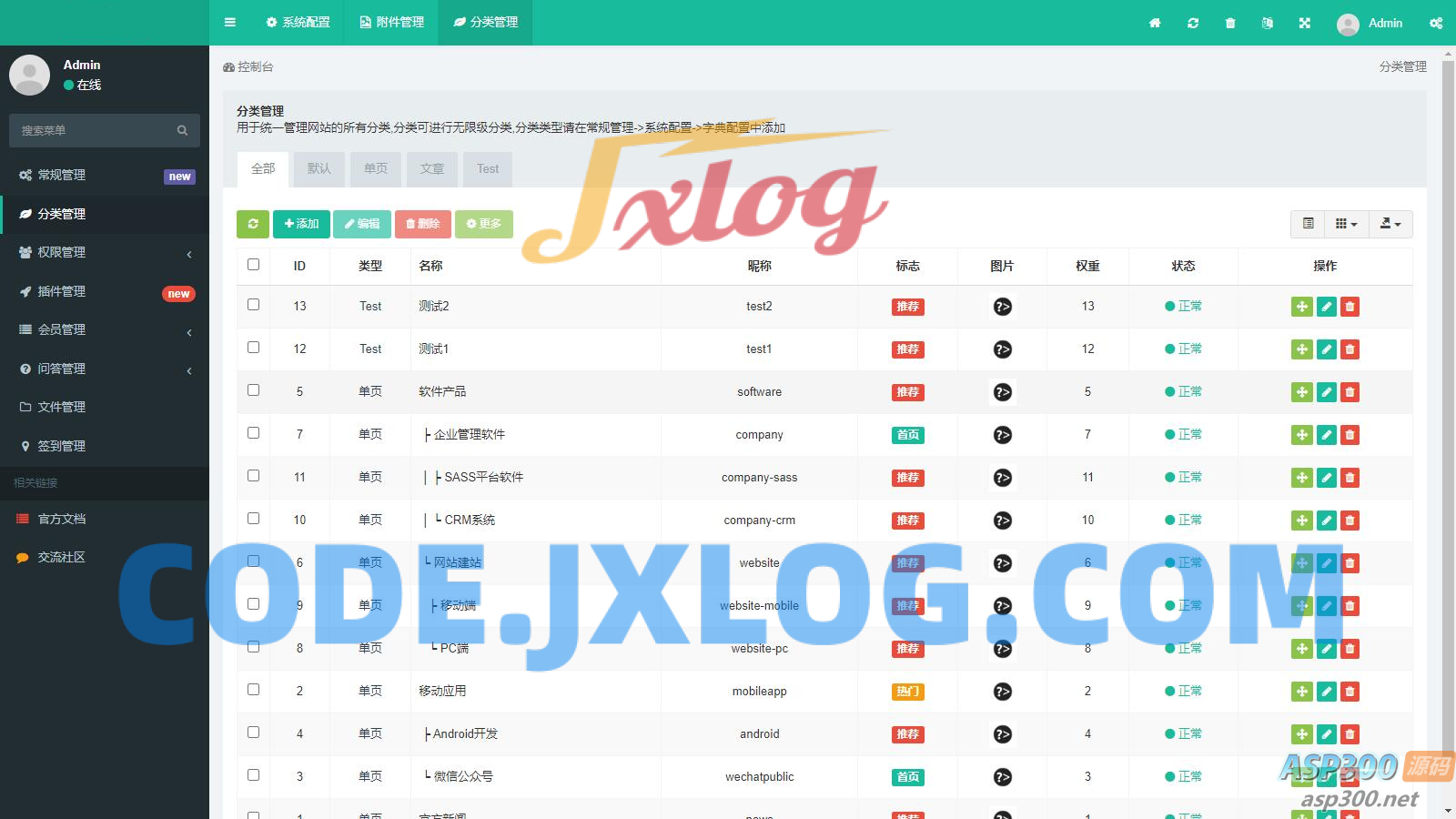Click the 添加 button

pyautogui.click(x=301, y=224)
